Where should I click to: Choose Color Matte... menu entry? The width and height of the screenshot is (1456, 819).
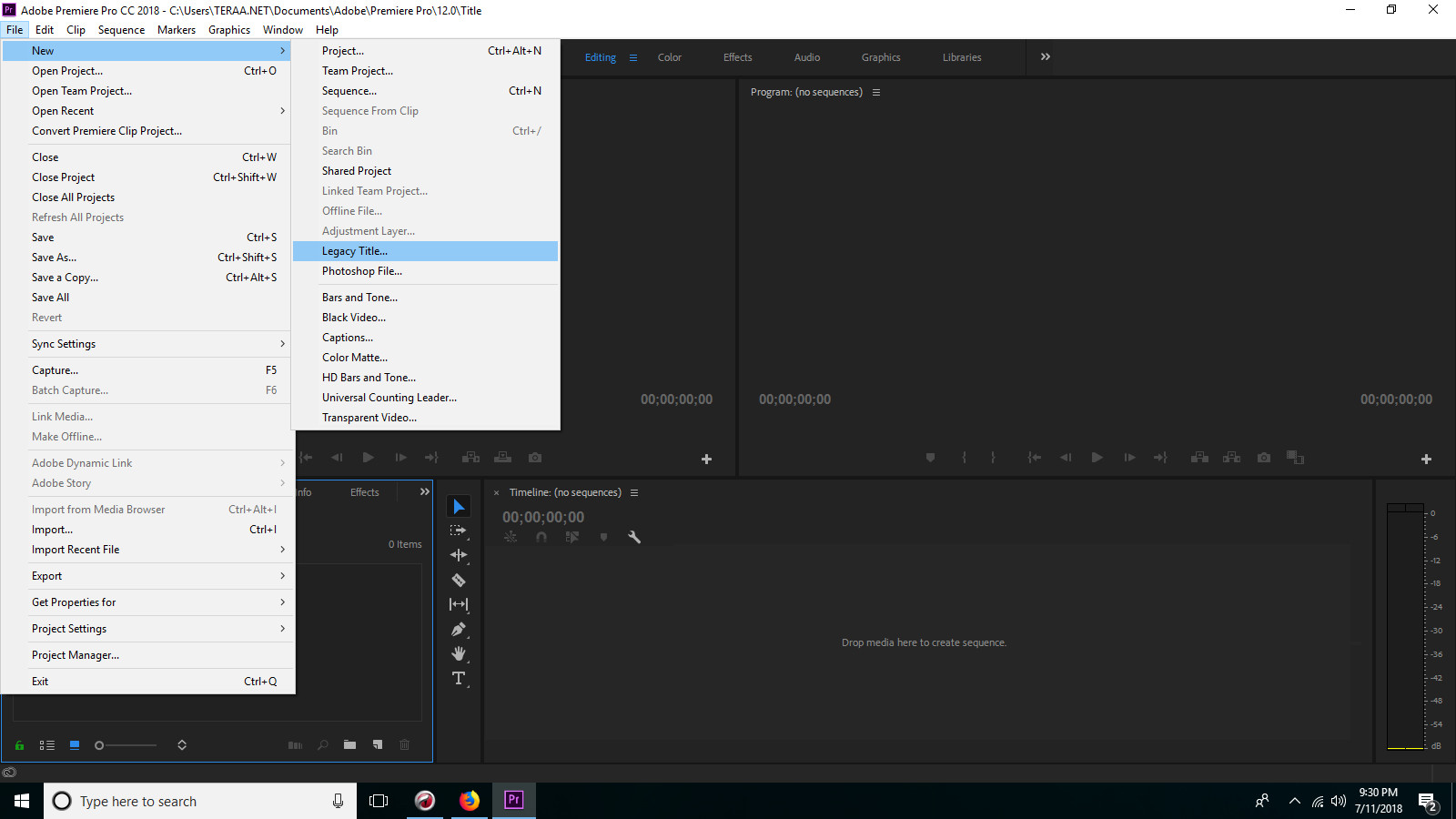[425, 358]
